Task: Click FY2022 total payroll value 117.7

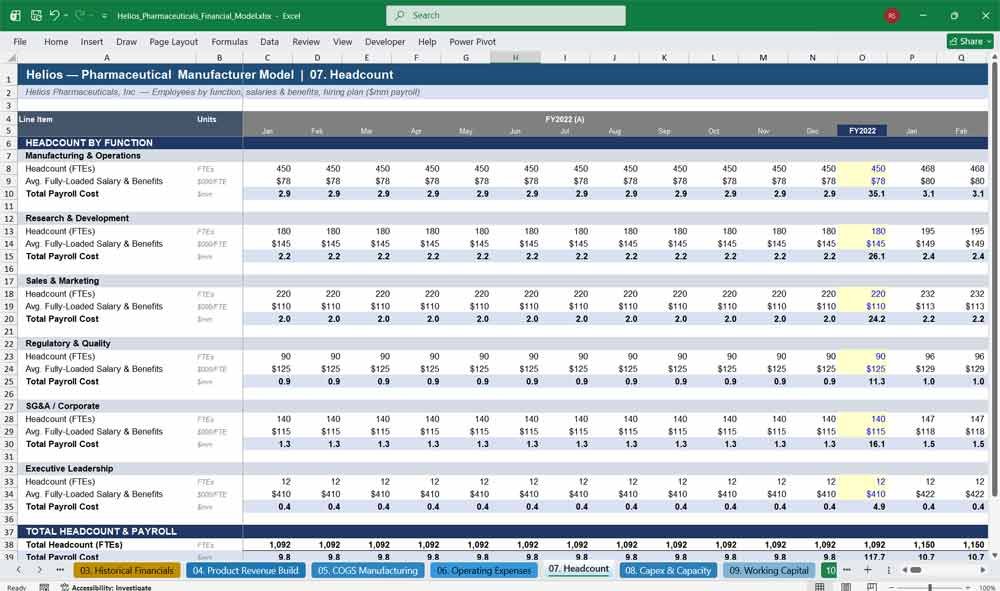Action: [x=862, y=557]
